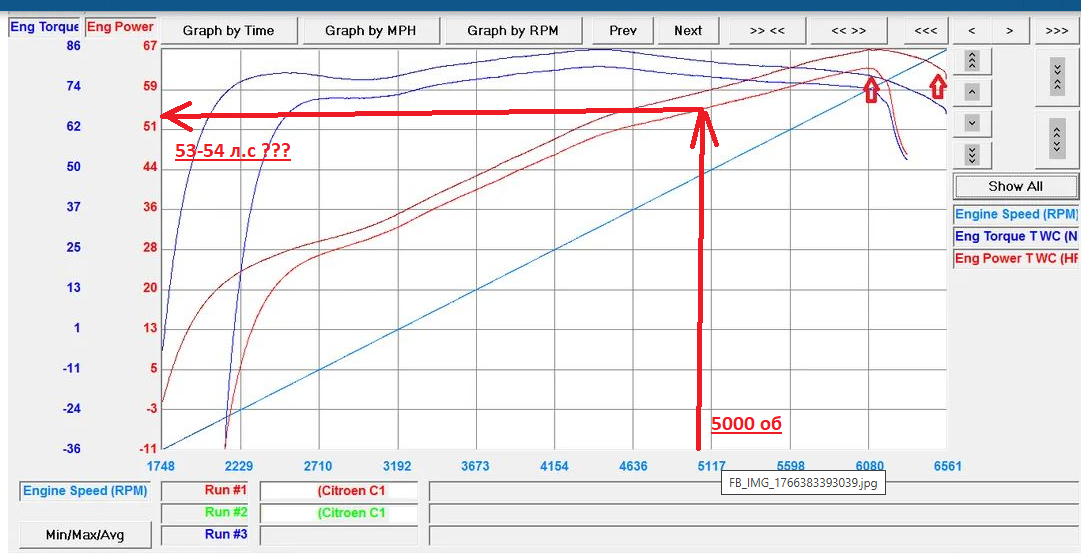The height and width of the screenshot is (553, 1081).
Task: Click the Show All button
Action: point(1015,186)
